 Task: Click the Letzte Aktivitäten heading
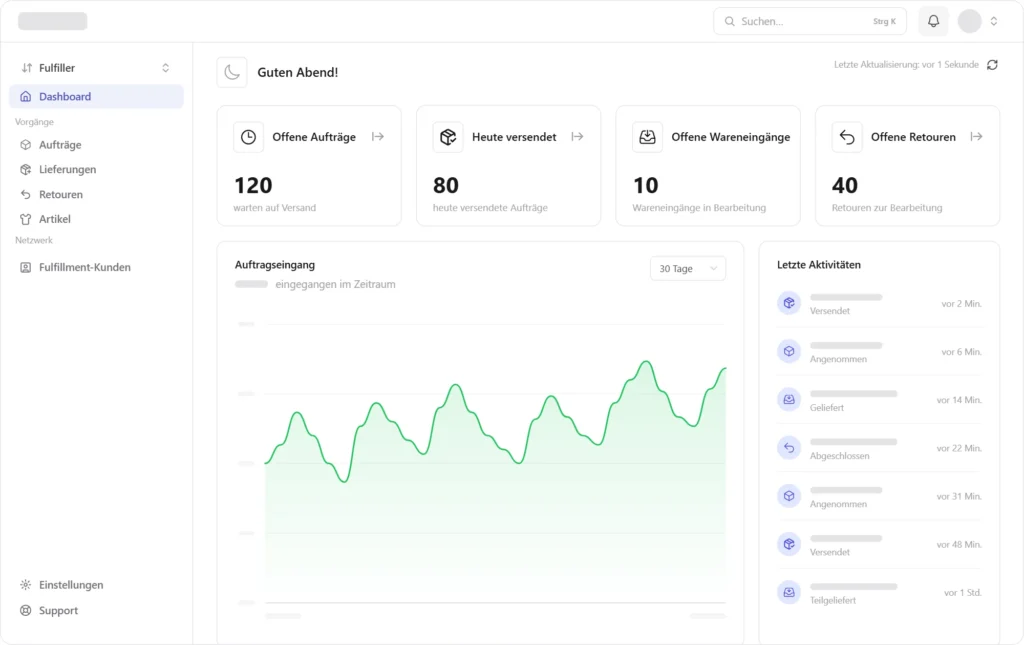[819, 265]
